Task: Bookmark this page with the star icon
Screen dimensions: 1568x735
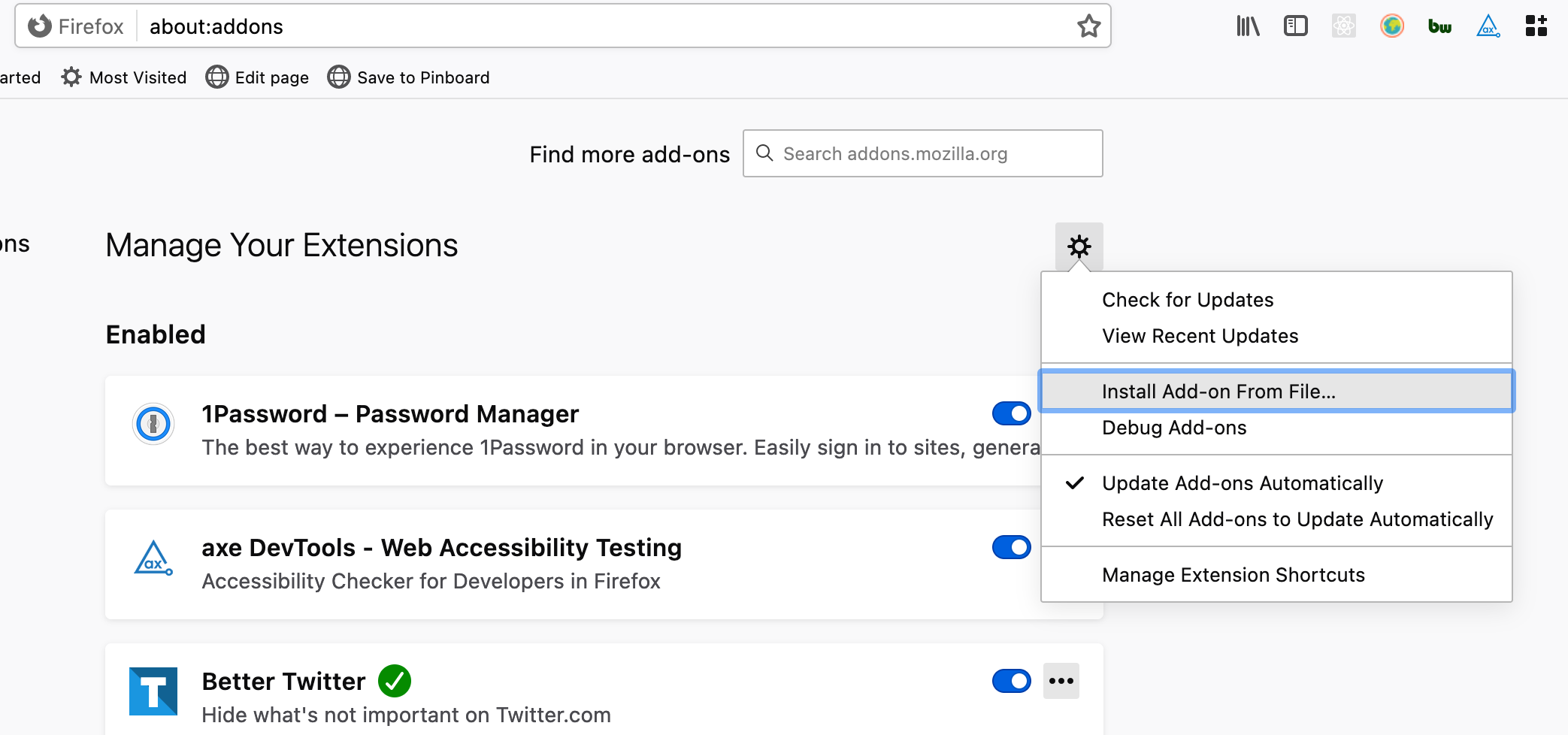Action: pos(1088,26)
